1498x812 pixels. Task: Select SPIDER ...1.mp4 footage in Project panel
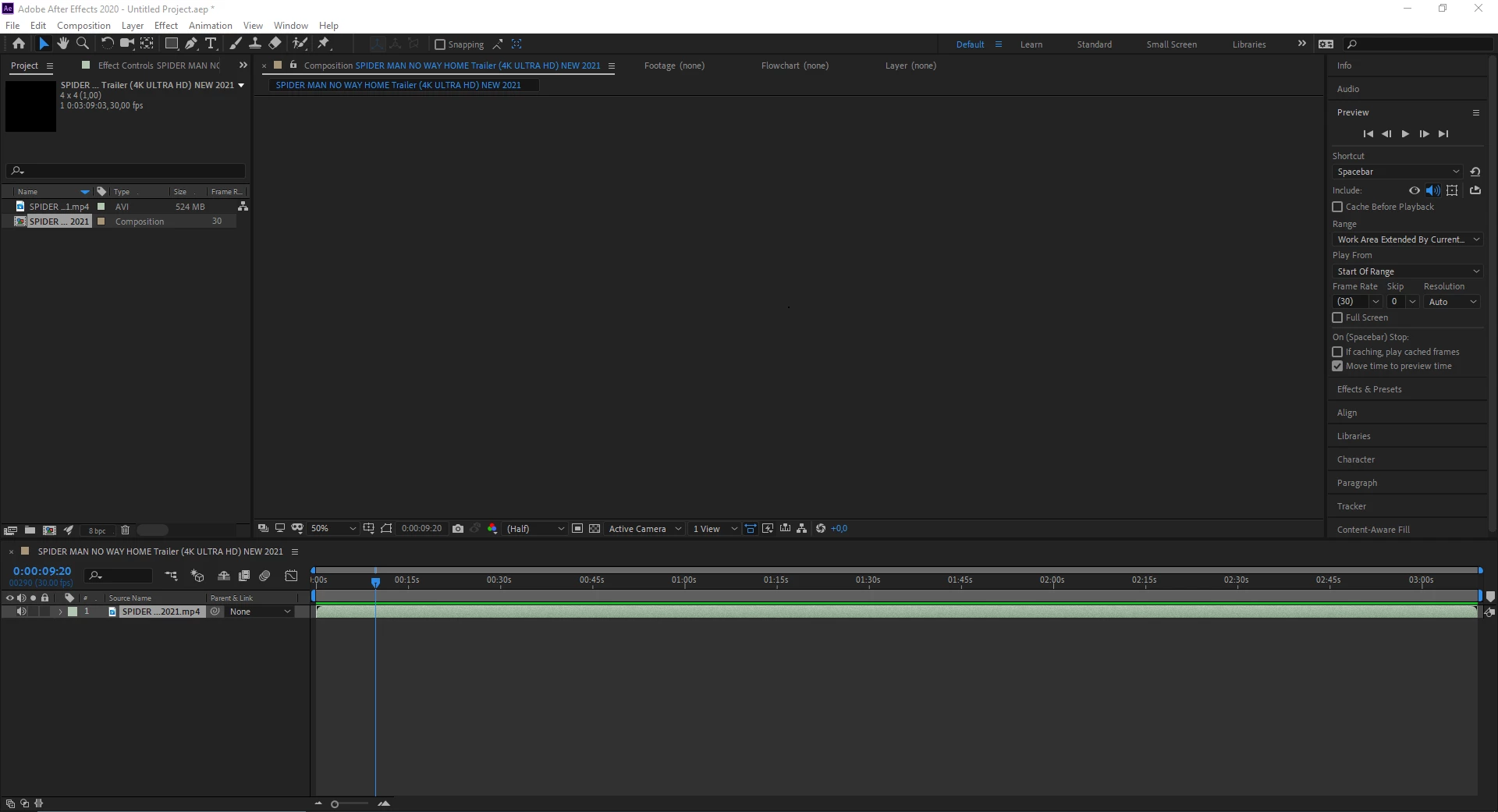[x=59, y=207]
